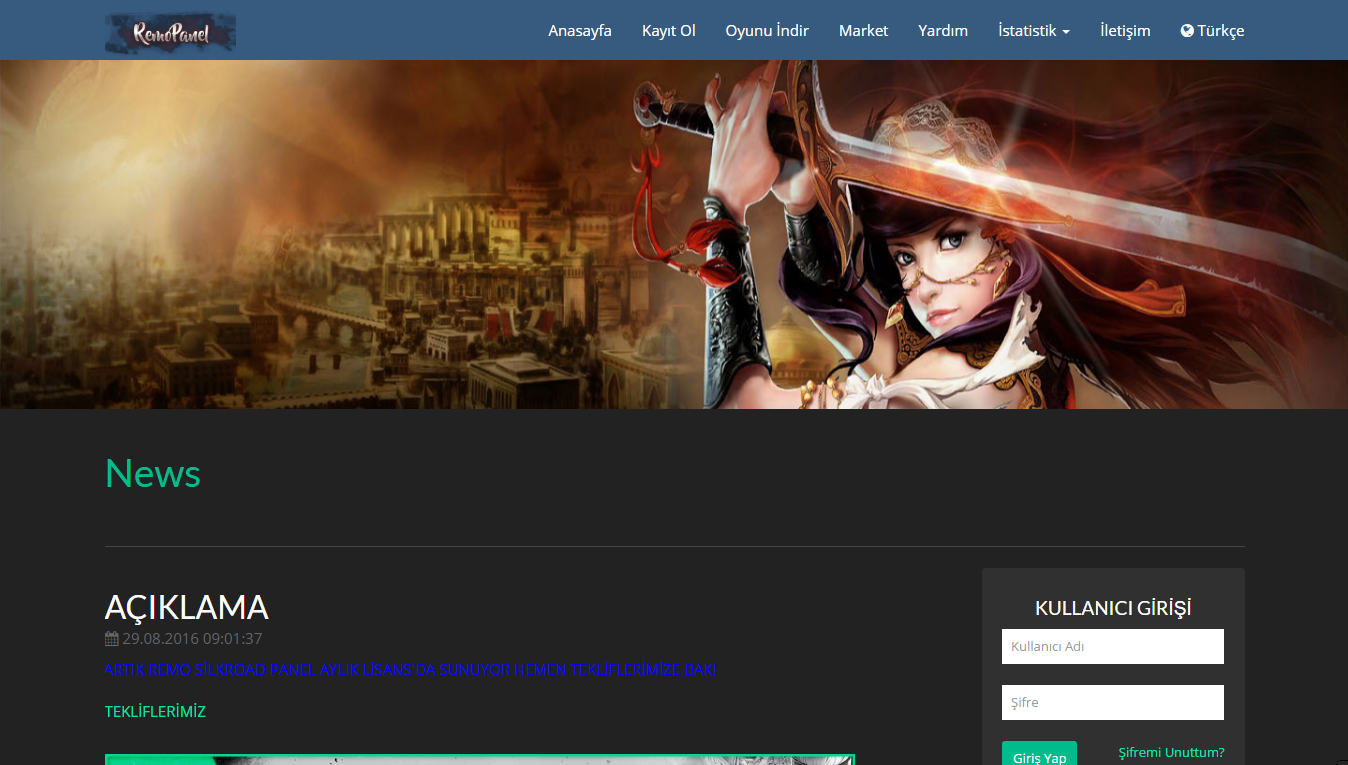The width and height of the screenshot is (1348, 765).
Task: Click the 29.08.2016 09:01:37 date text
Action: click(x=192, y=639)
